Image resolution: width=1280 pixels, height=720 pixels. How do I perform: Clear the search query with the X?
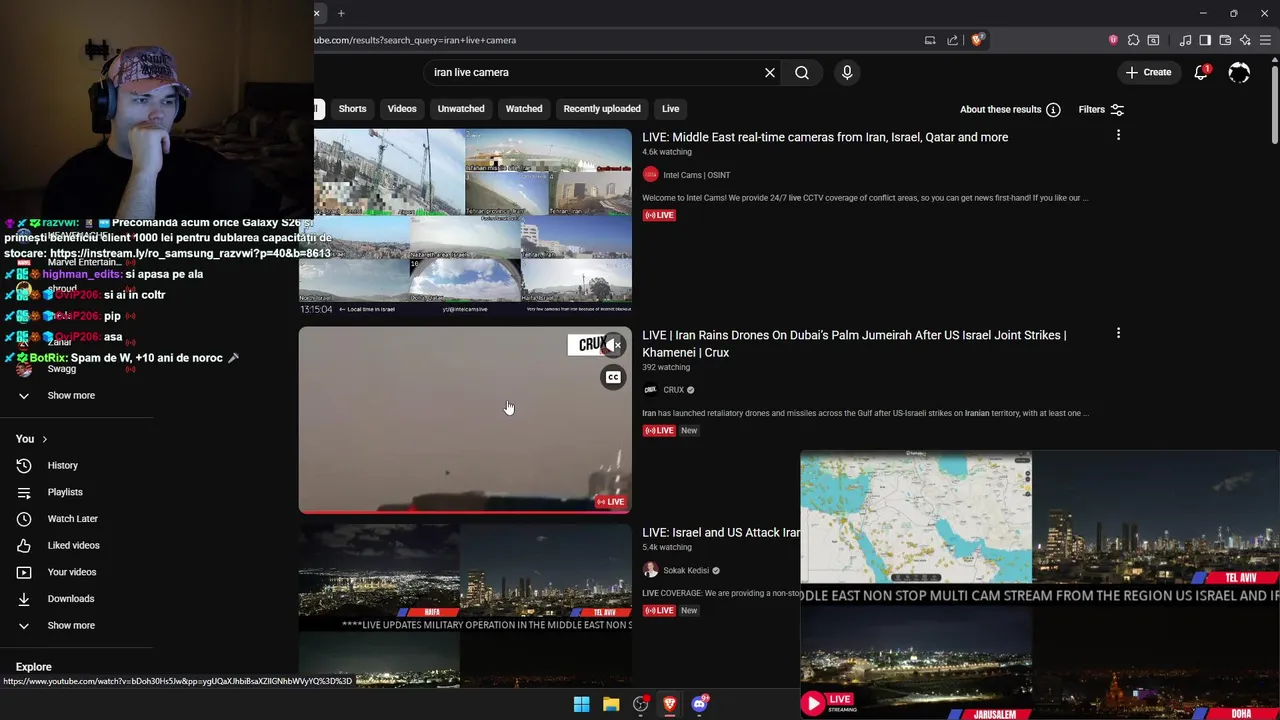770,72
